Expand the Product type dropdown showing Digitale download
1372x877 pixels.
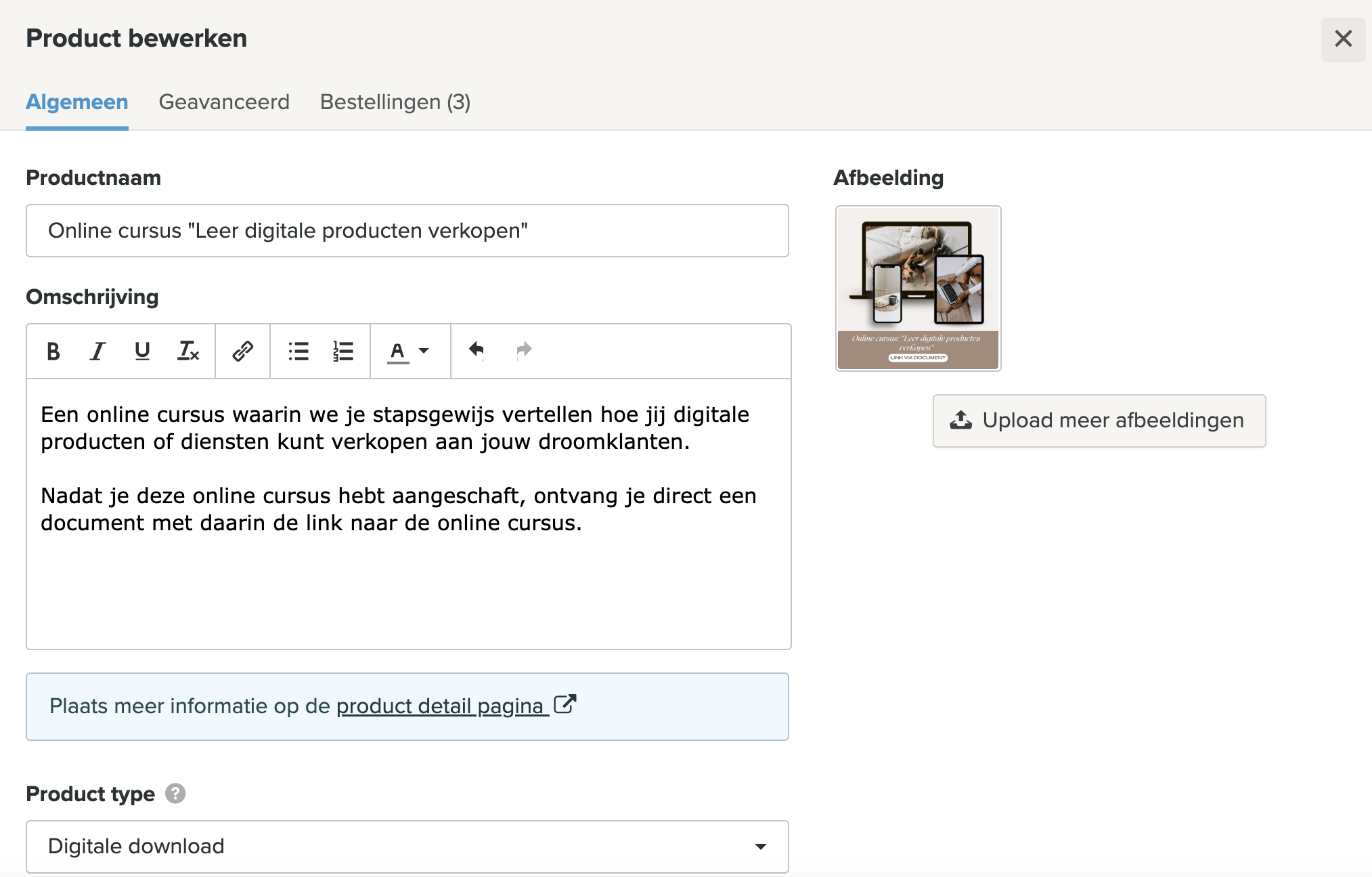[x=761, y=847]
